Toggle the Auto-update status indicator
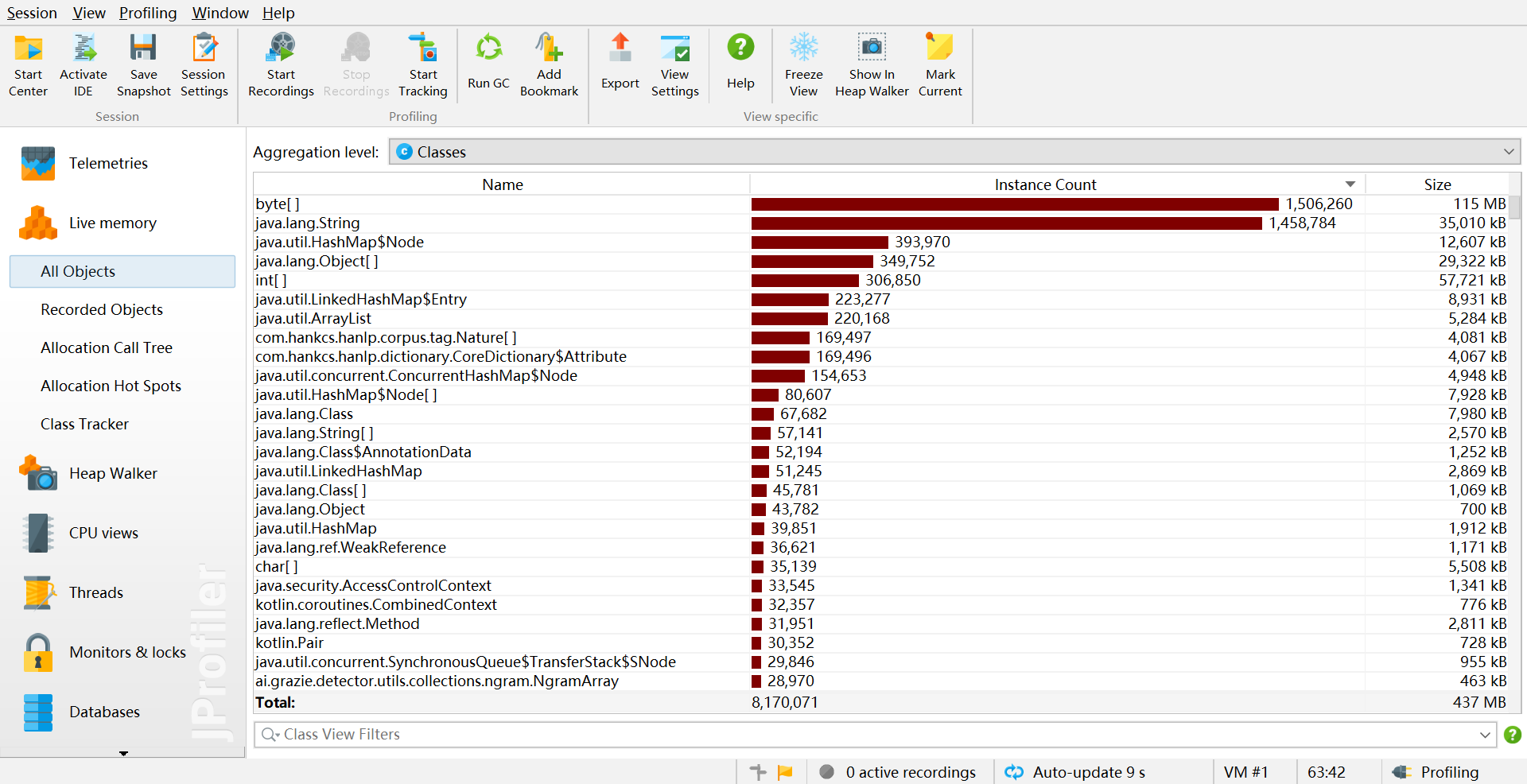Image resolution: width=1527 pixels, height=784 pixels. (x=1074, y=772)
